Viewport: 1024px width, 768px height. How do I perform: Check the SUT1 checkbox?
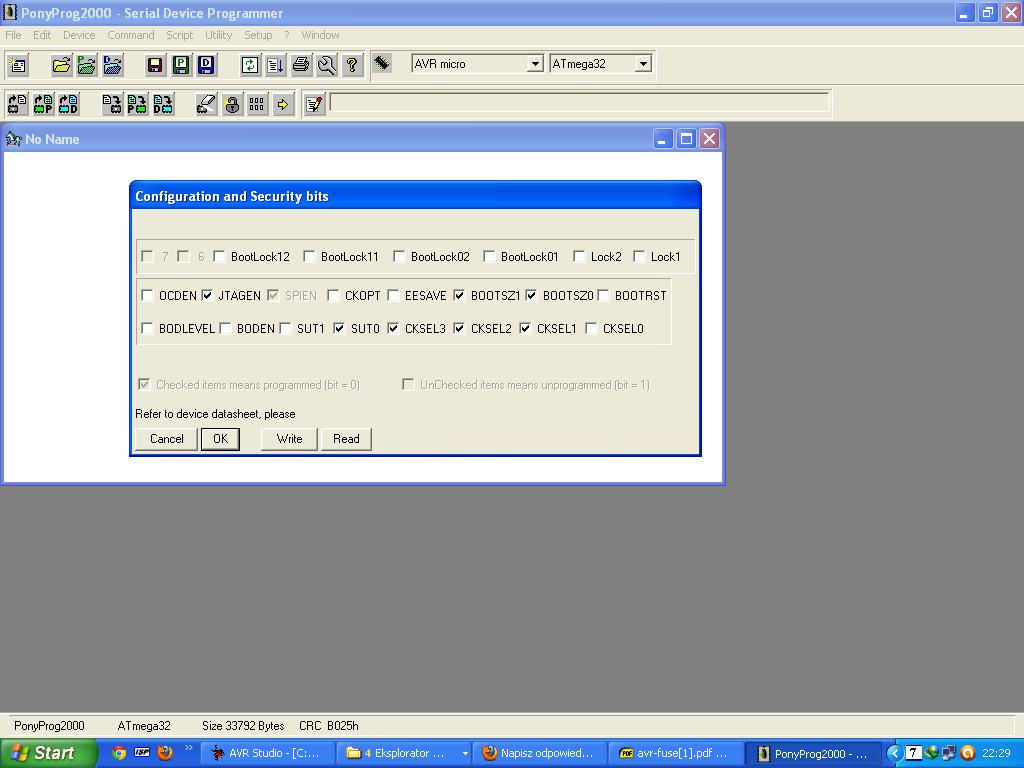click(285, 328)
